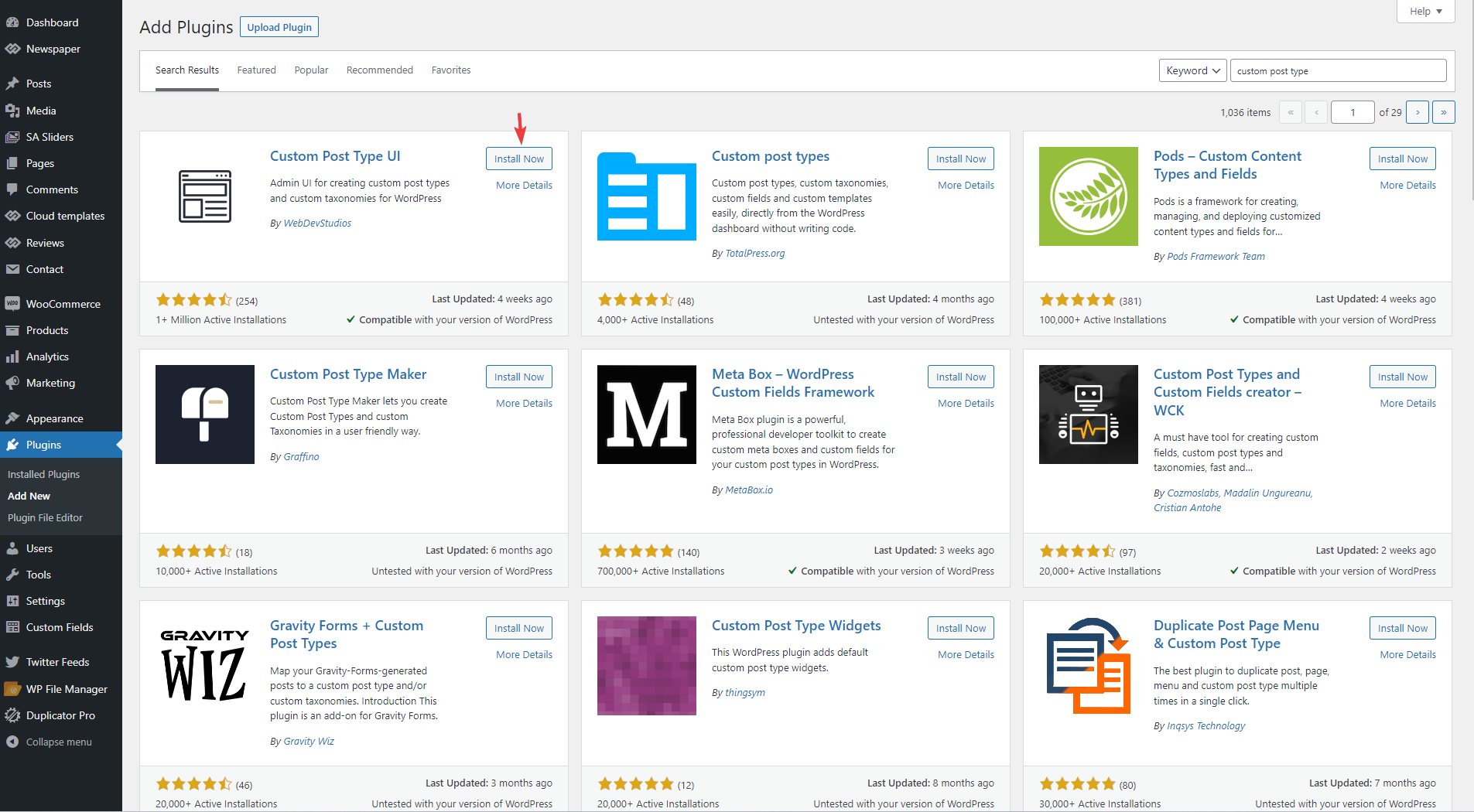This screenshot has width=1474, height=812.
Task: Open the TotalPress.org author link
Action: (754, 253)
